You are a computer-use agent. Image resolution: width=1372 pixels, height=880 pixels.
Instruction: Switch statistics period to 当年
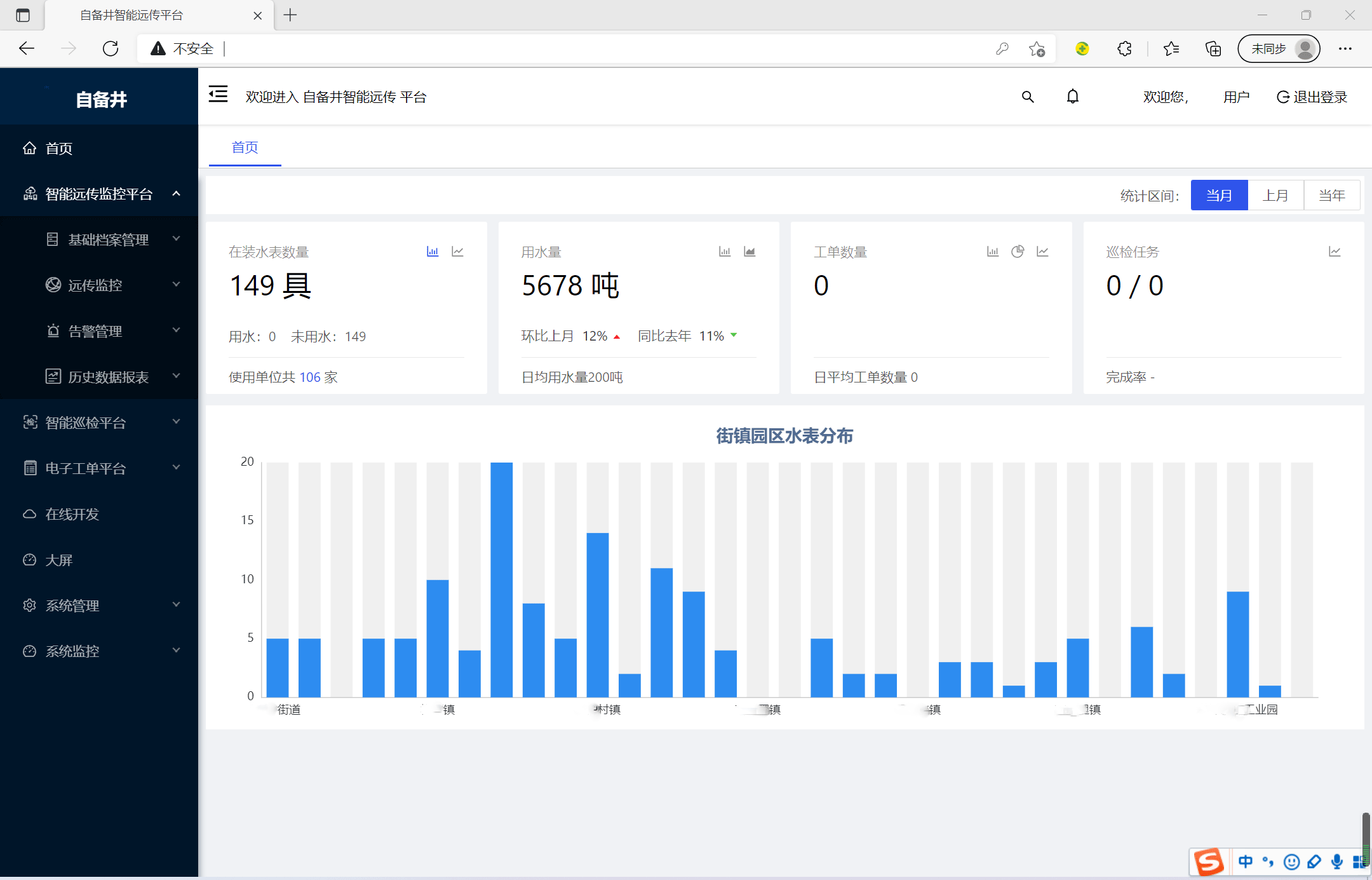click(x=1331, y=195)
